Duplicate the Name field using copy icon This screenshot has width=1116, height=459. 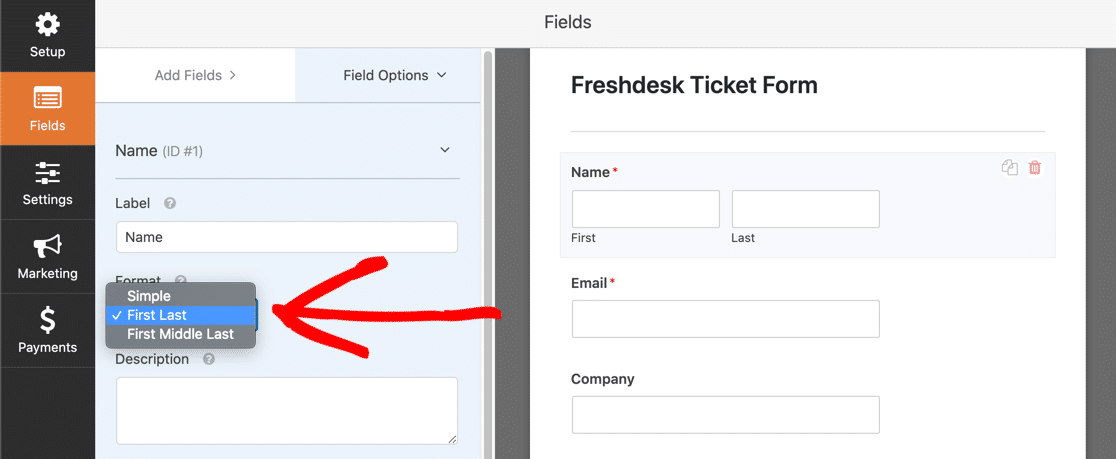[1010, 168]
